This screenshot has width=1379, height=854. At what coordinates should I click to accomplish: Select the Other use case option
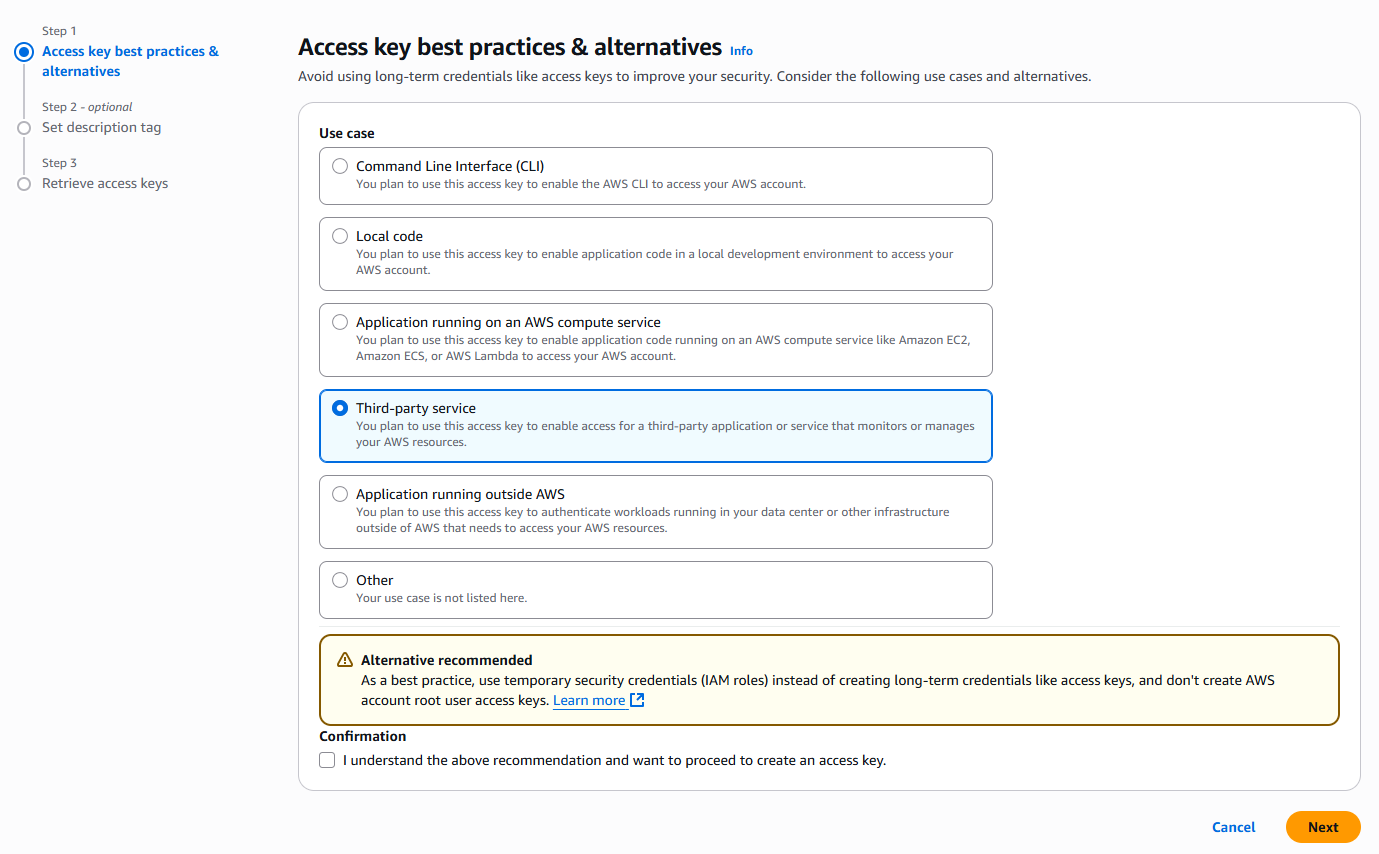[340, 580]
